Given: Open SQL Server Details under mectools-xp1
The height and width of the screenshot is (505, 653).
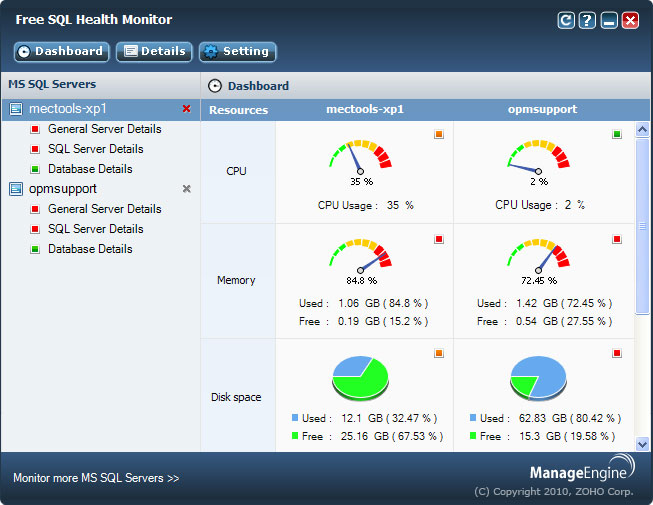Looking at the screenshot, I should click(95, 149).
